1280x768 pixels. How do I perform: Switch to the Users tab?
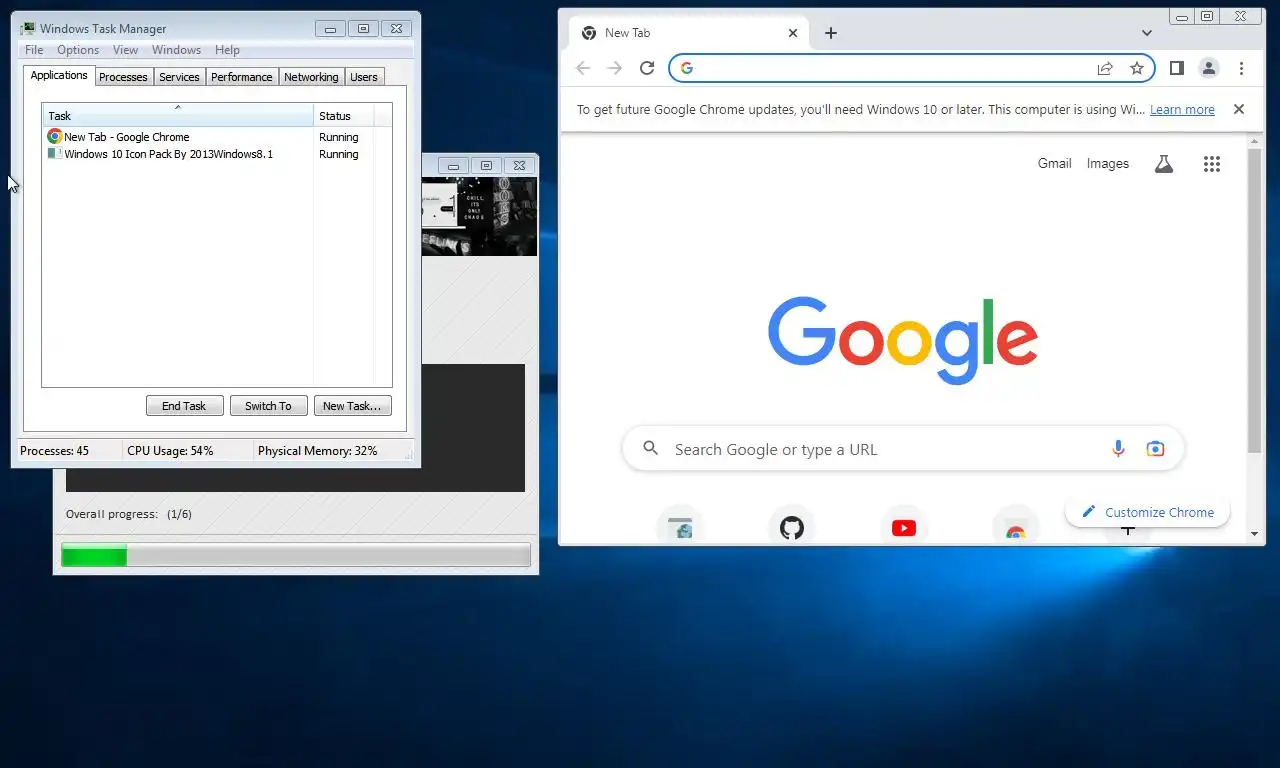tap(364, 77)
